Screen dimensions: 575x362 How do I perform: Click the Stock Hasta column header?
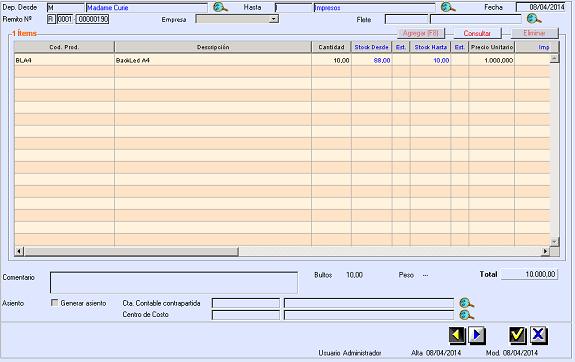point(431,47)
